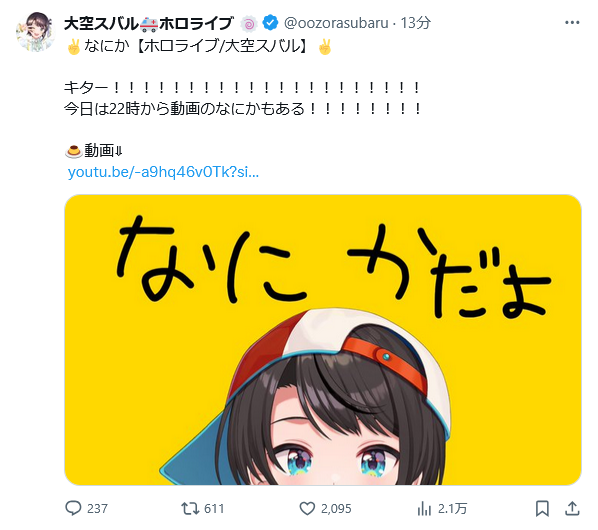Click the 2,095 likes count
598x530 pixels.
click(336, 509)
